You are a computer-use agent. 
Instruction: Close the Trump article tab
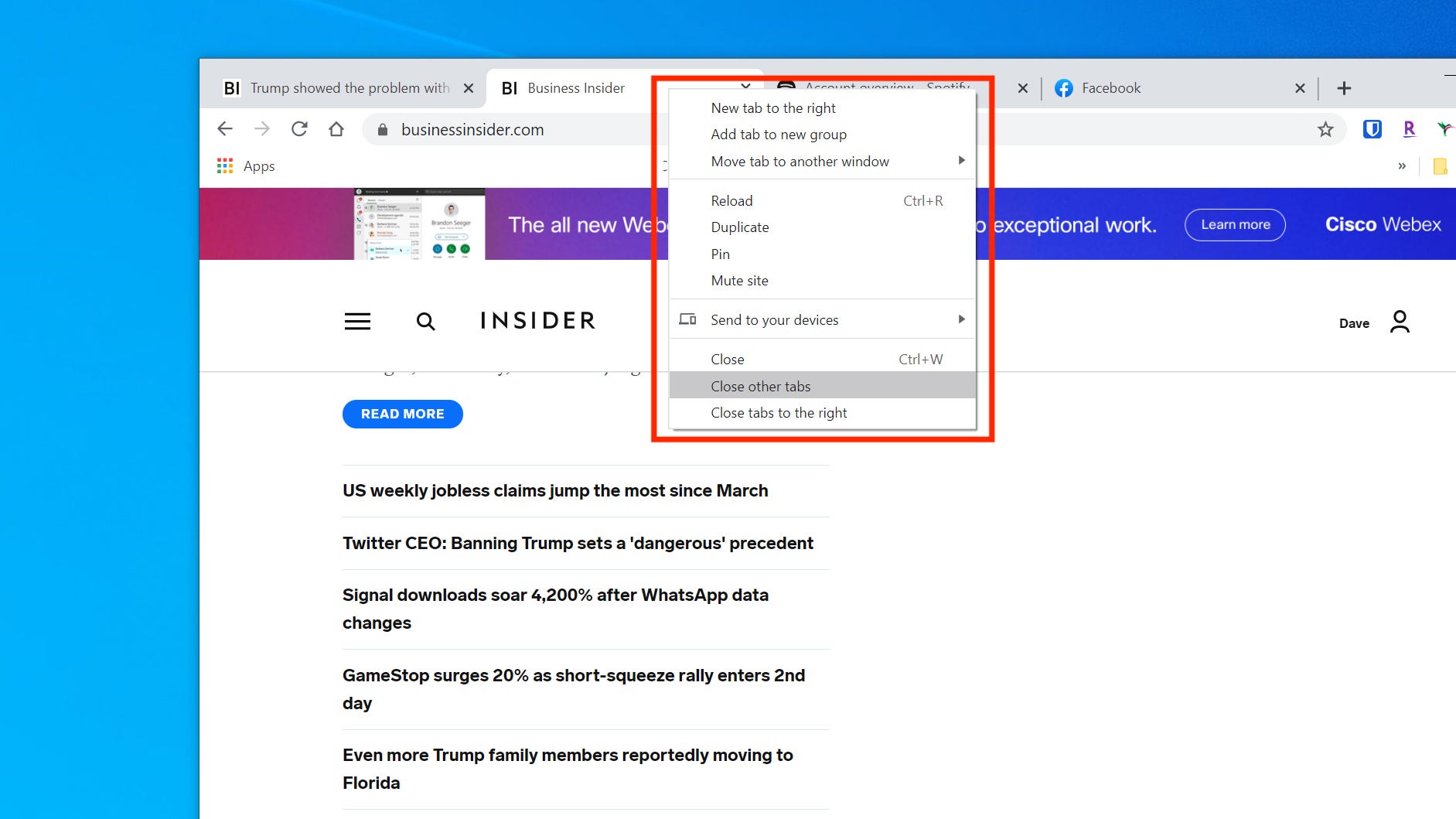[x=468, y=88]
